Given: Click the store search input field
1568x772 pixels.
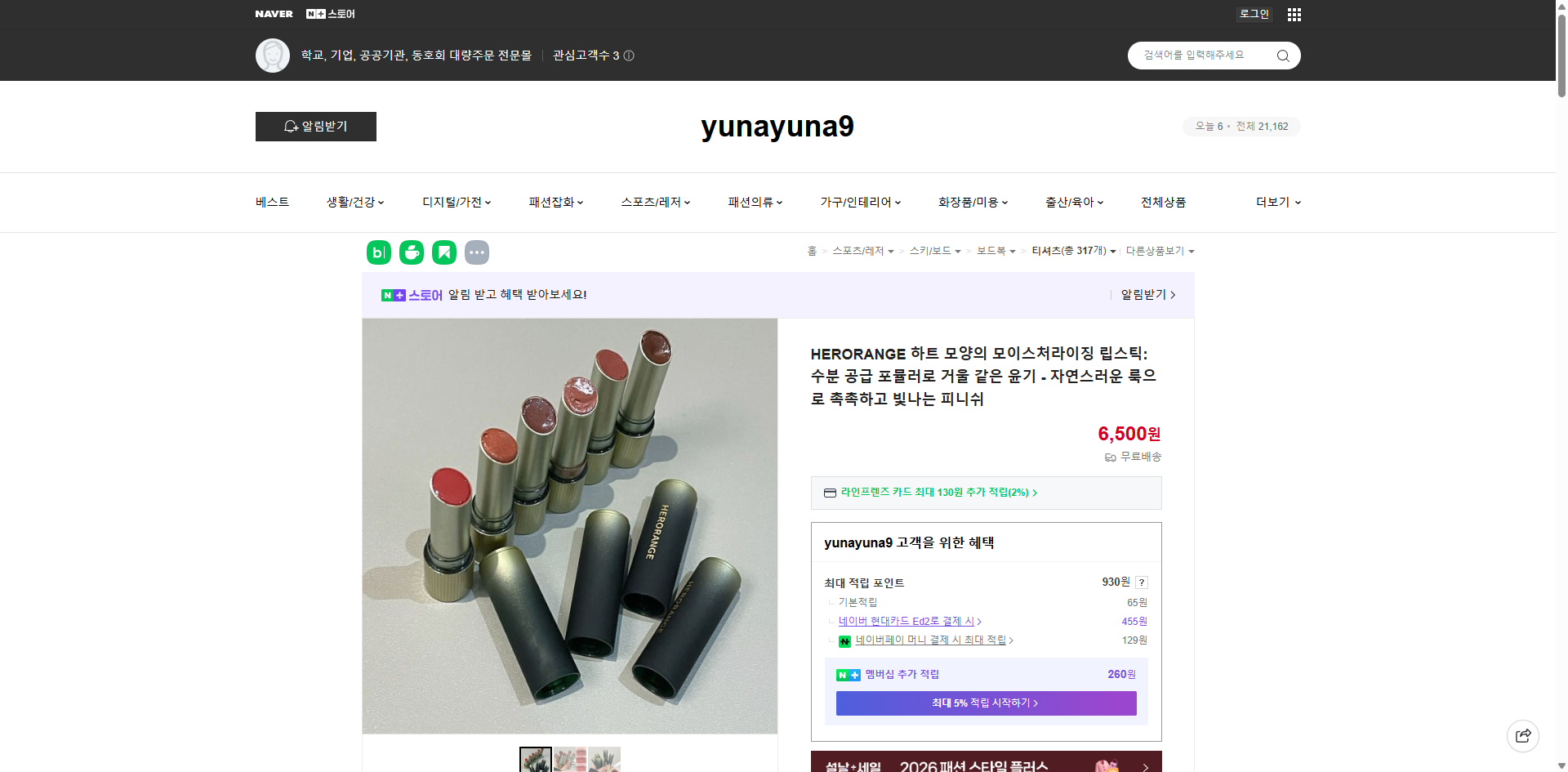Looking at the screenshot, I should pos(1200,56).
